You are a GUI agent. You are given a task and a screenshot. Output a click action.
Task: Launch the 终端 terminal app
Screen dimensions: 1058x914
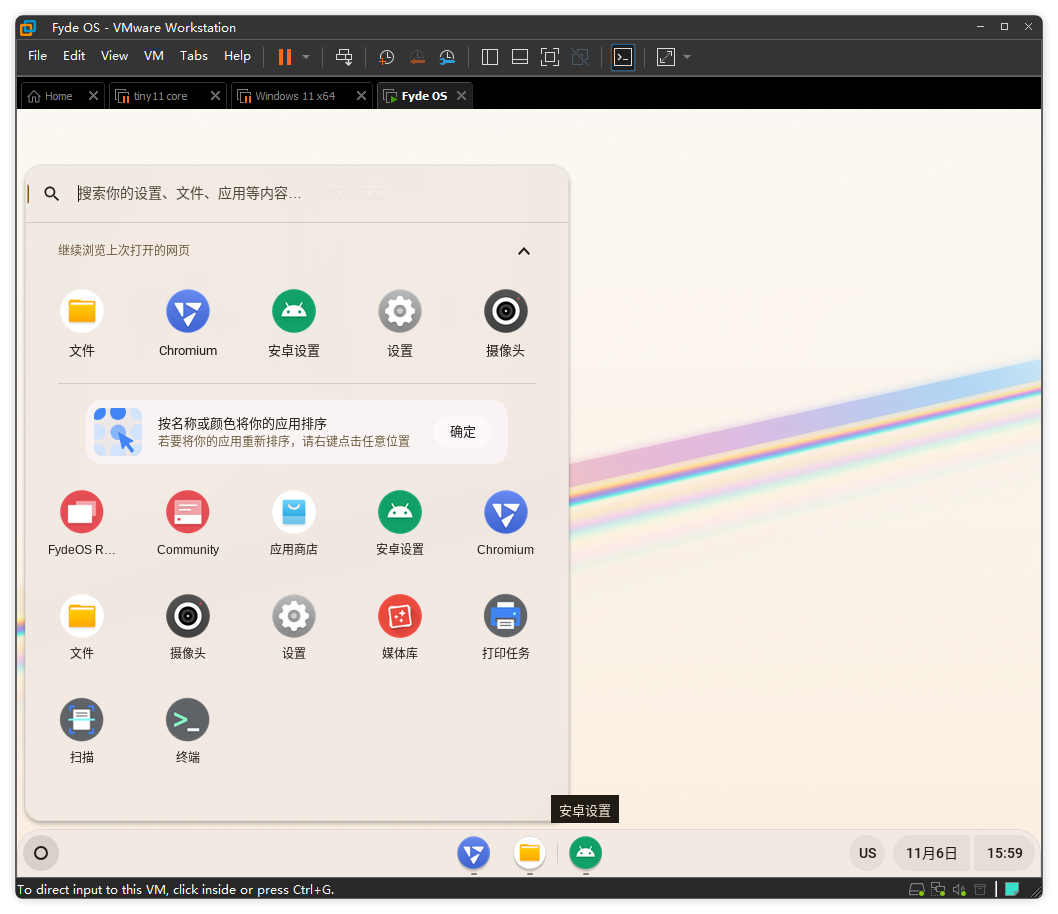[188, 721]
